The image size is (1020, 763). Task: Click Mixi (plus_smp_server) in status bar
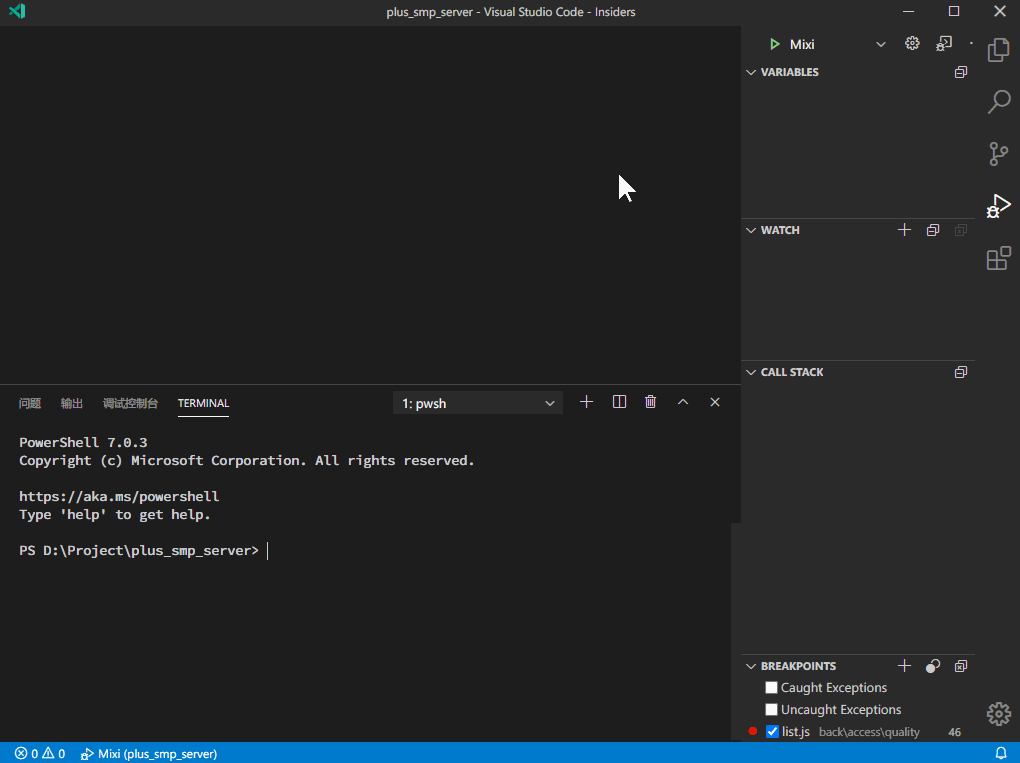point(149,754)
